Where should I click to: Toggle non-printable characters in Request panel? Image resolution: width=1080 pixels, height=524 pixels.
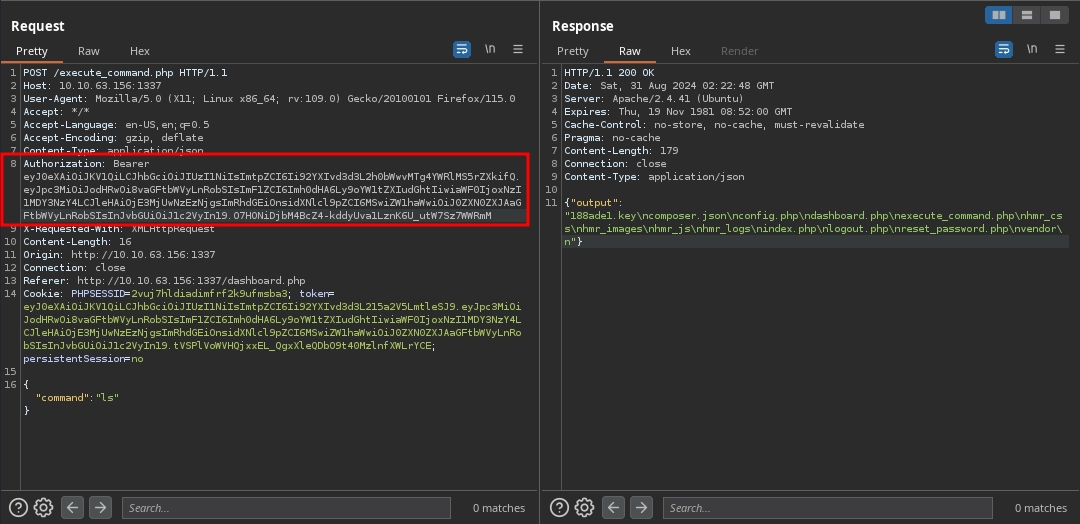490,49
